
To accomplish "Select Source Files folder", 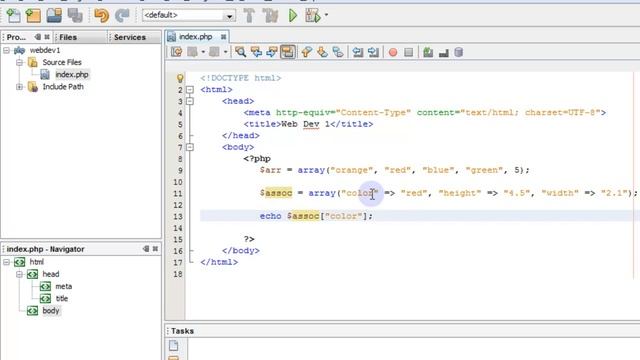I will (x=62, y=62).
